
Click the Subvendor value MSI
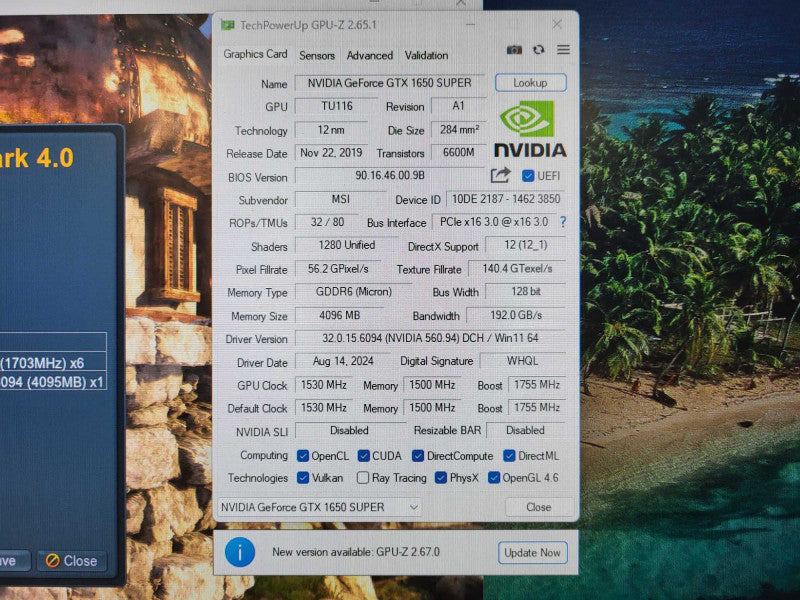click(340, 199)
